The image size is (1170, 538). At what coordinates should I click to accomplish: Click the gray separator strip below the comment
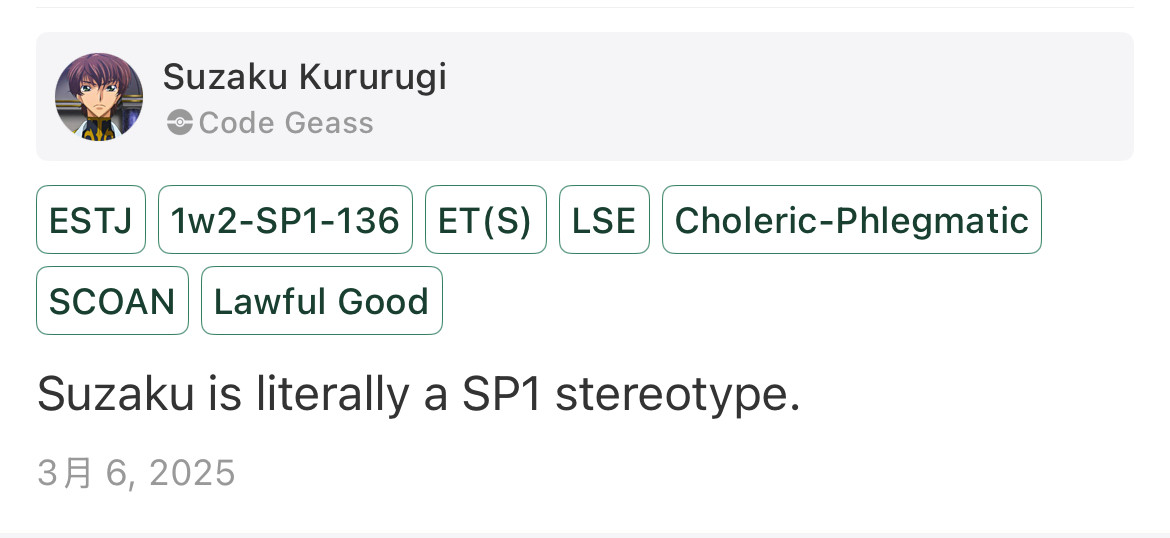tap(585, 534)
